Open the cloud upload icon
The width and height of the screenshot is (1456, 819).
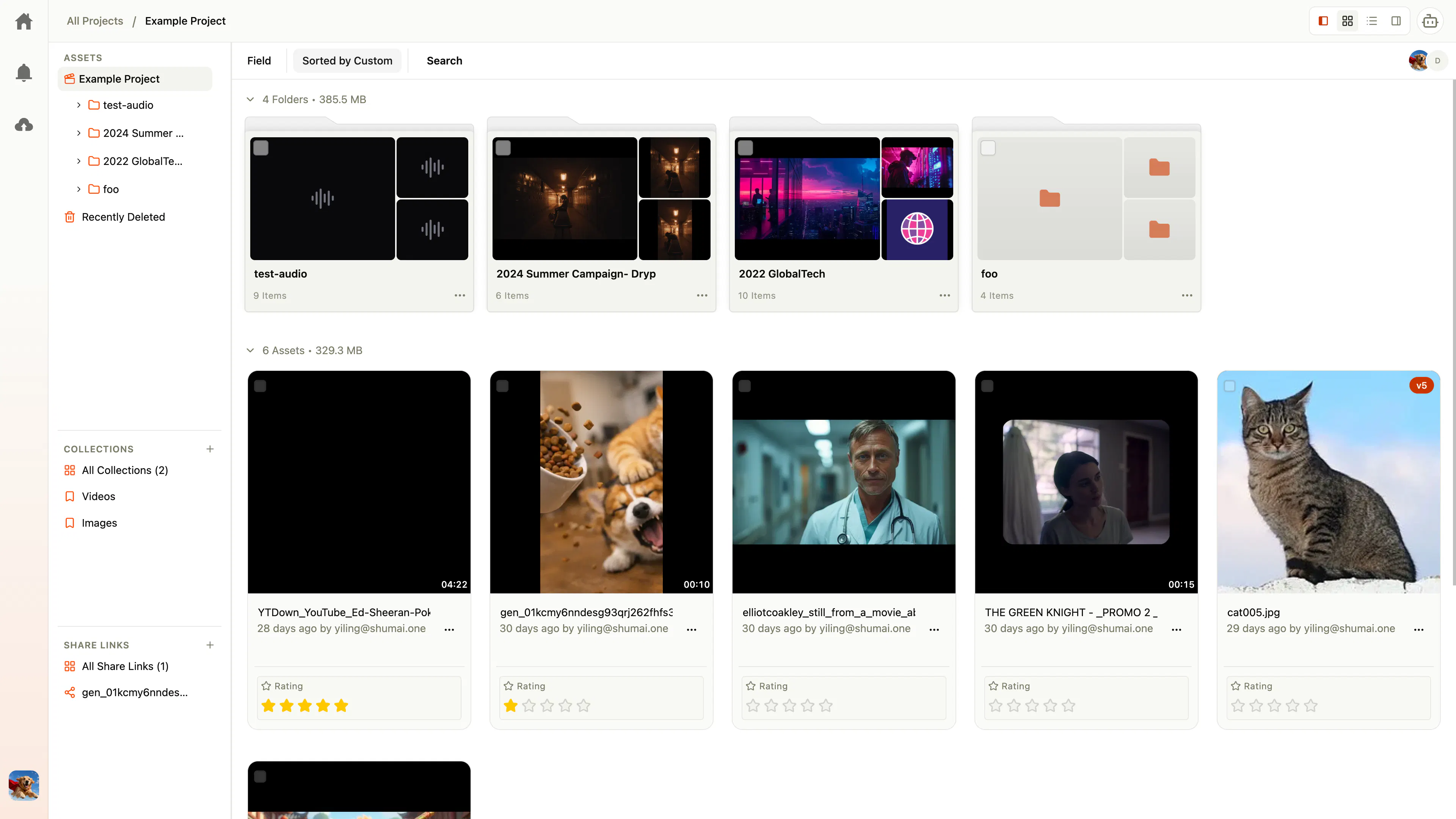tap(24, 124)
